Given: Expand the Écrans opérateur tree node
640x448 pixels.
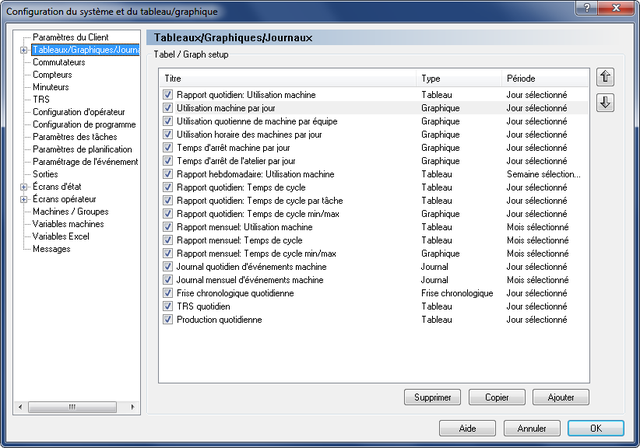Looking at the screenshot, I should point(24,200).
